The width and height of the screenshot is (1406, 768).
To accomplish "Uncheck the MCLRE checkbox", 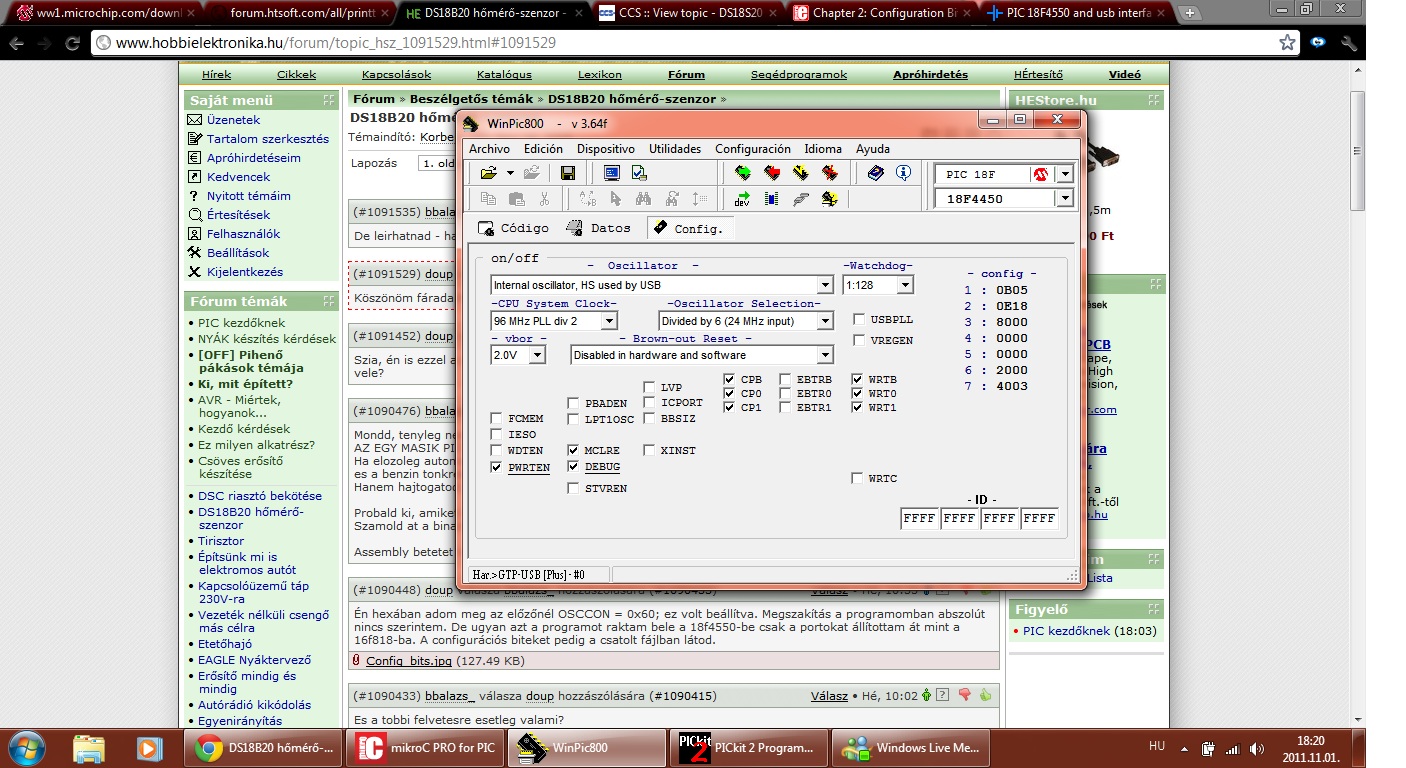I will (x=574, y=451).
